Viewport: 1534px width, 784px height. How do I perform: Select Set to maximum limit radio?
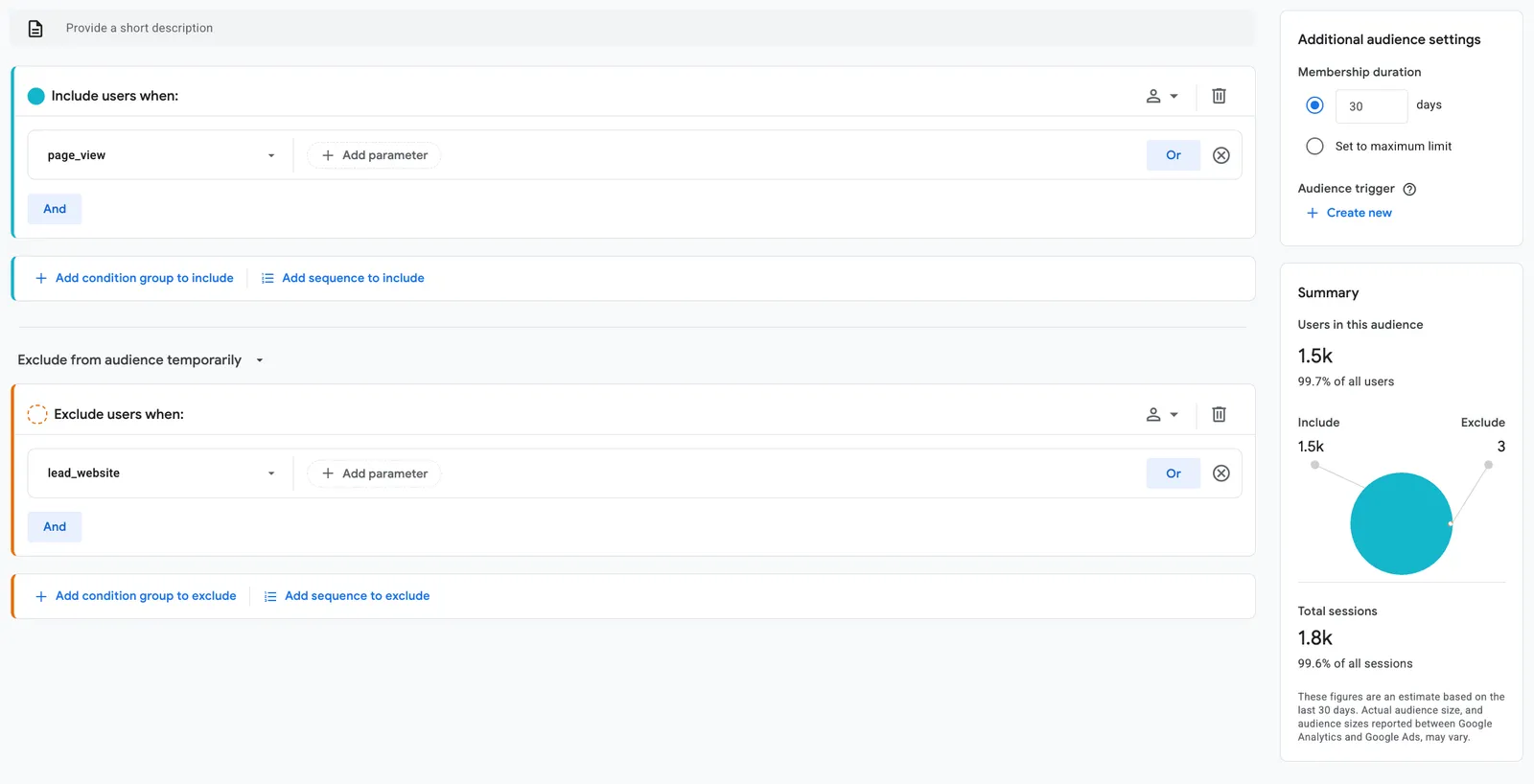click(1314, 147)
